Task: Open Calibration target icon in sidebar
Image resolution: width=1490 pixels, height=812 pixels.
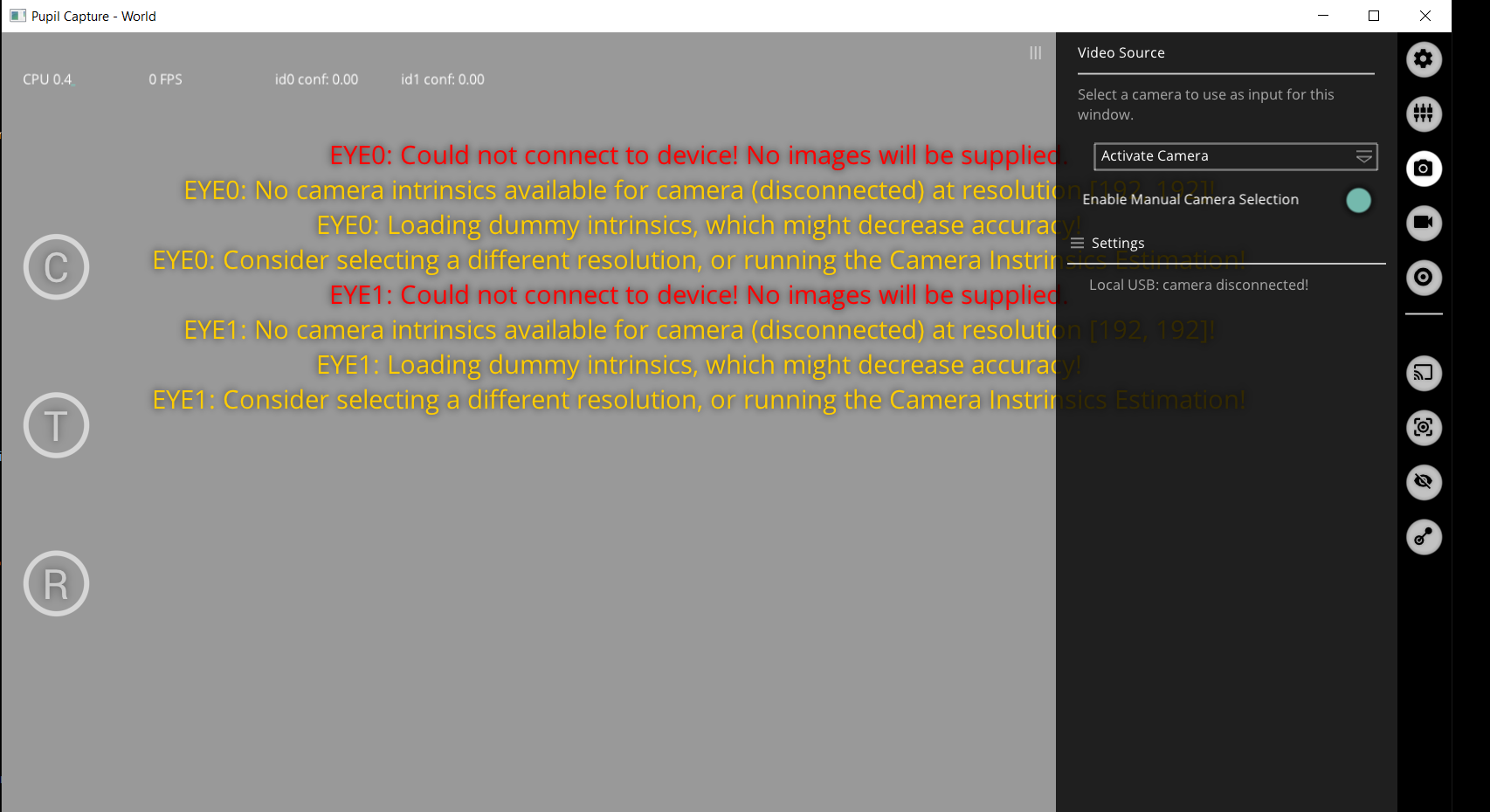Action: 1424,278
